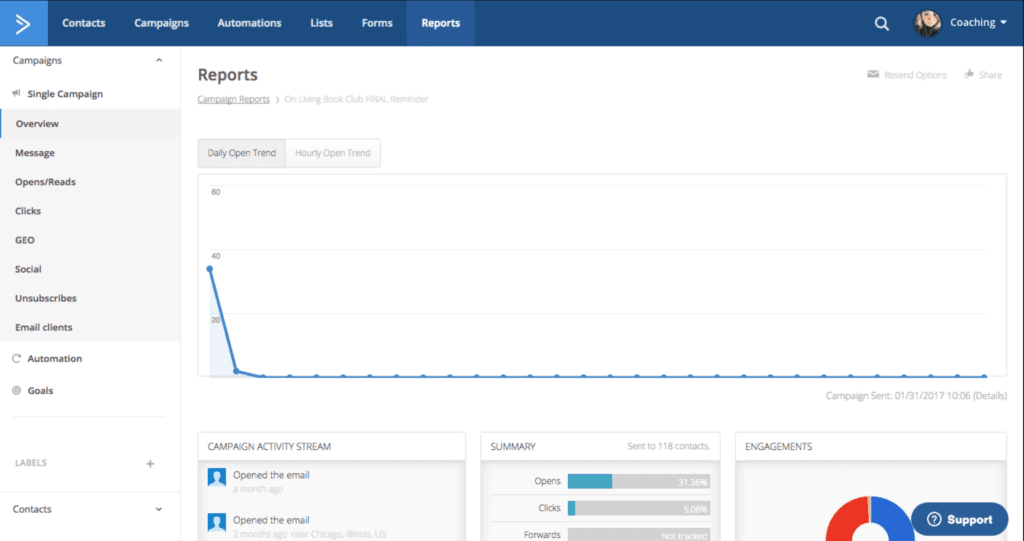
Task: Select Overview in the sidebar
Action: [90, 123]
